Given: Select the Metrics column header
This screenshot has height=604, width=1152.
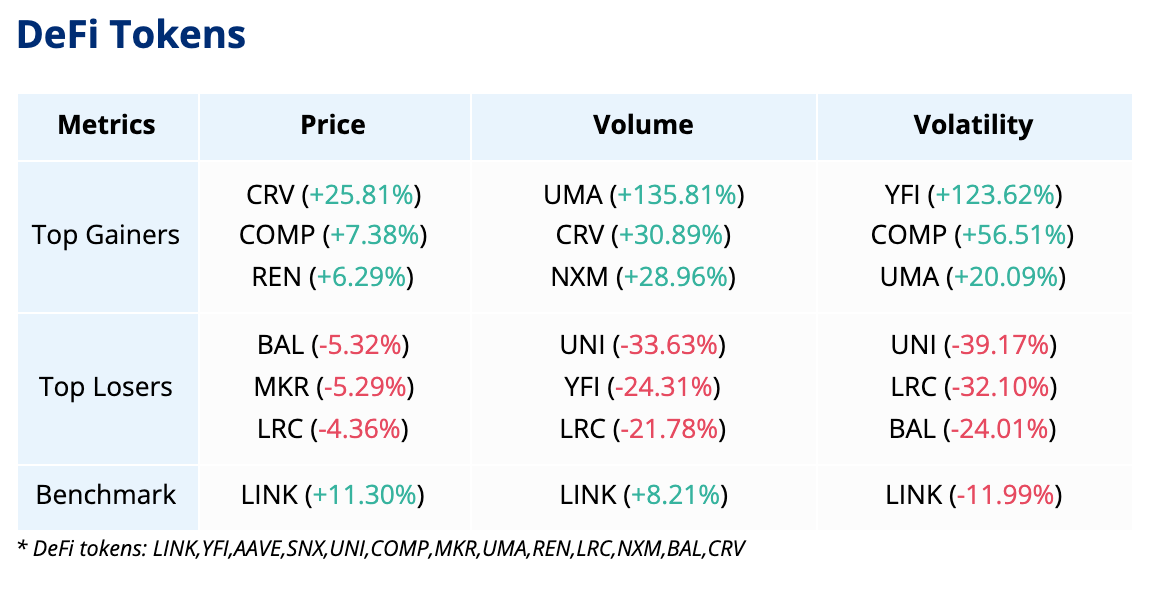Looking at the screenshot, I should [x=107, y=125].
